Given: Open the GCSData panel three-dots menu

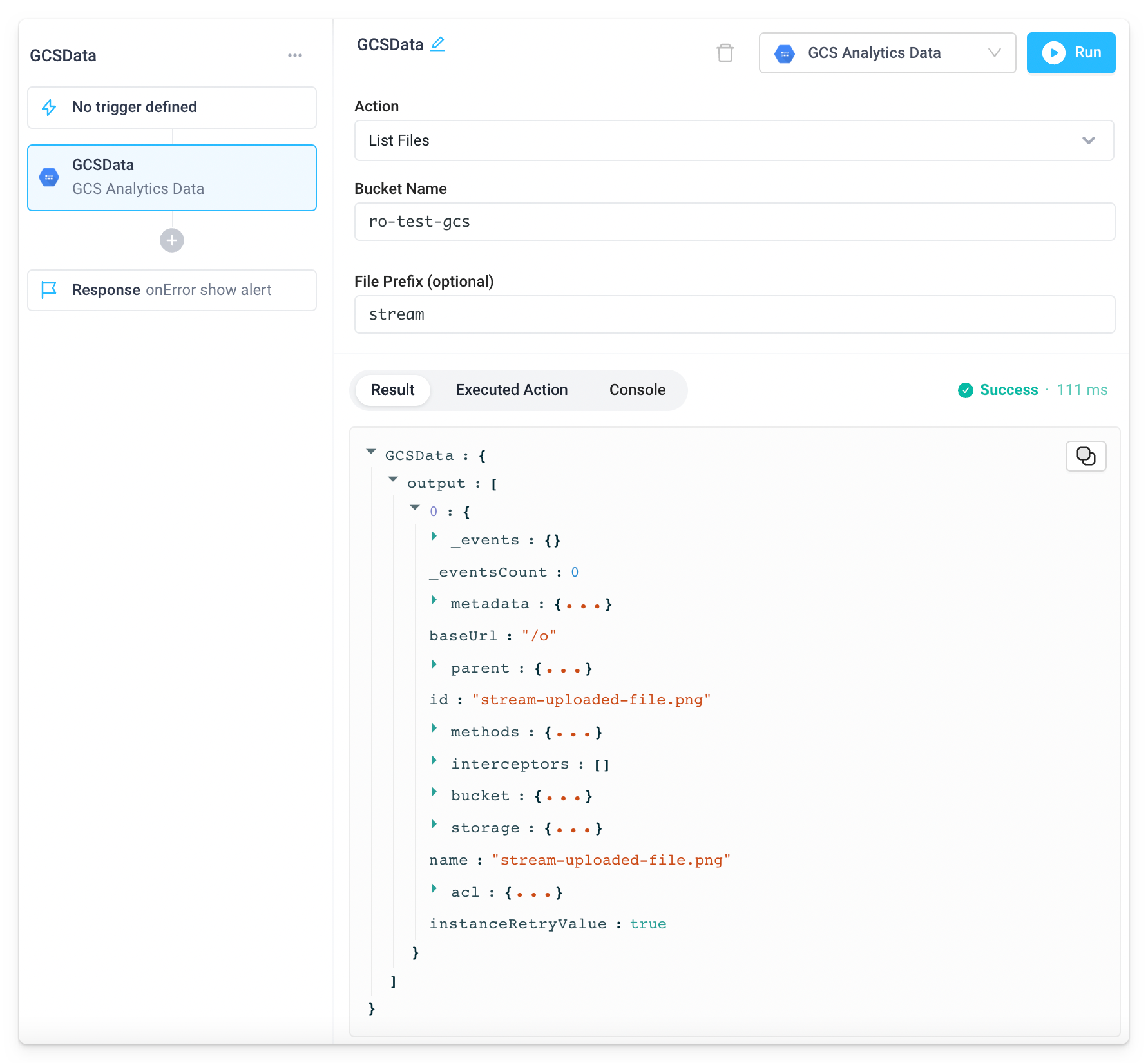Looking at the screenshot, I should (295, 55).
